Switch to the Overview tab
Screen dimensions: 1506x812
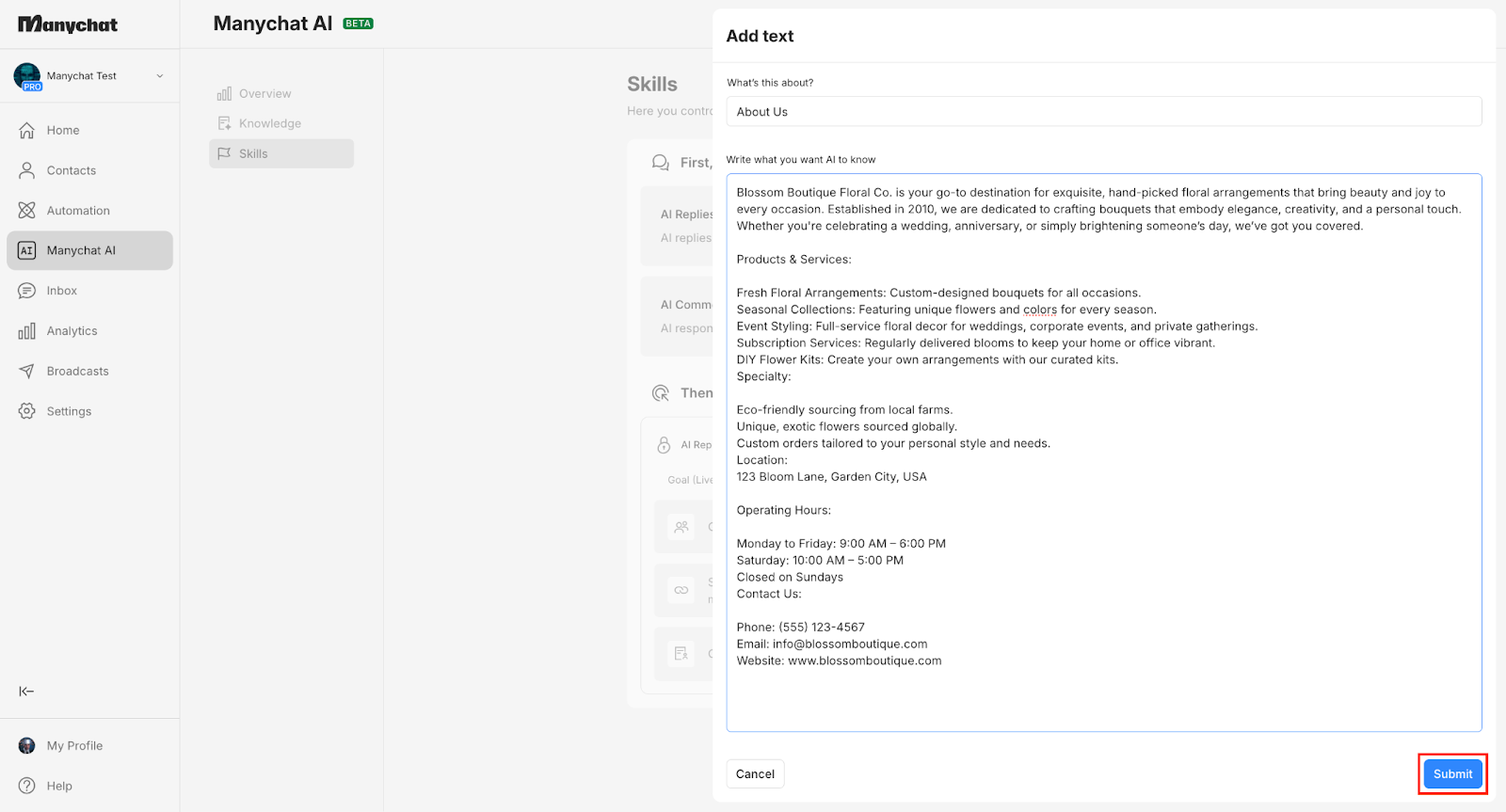point(264,94)
